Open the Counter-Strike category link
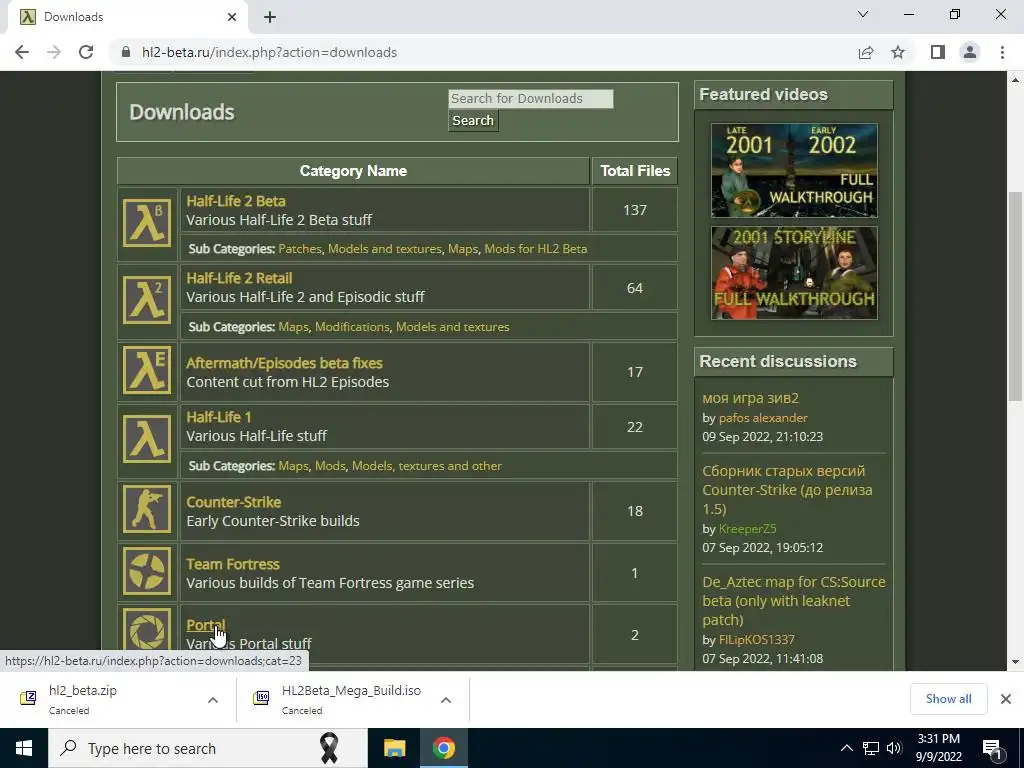Viewport: 1024px width, 768px height. [x=234, y=502]
